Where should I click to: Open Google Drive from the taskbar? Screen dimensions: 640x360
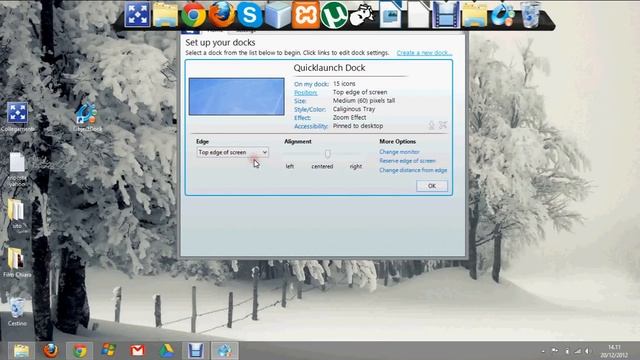[x=167, y=351]
